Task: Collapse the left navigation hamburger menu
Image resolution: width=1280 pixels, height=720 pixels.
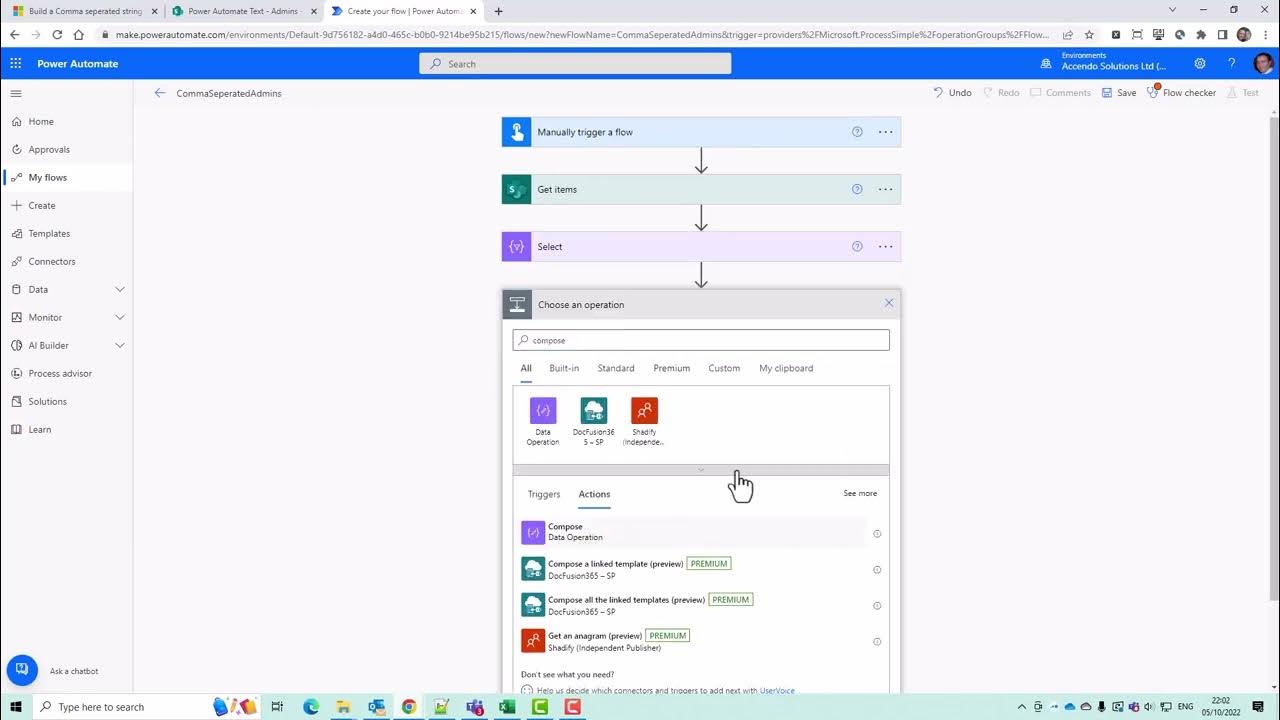Action: pos(16,93)
